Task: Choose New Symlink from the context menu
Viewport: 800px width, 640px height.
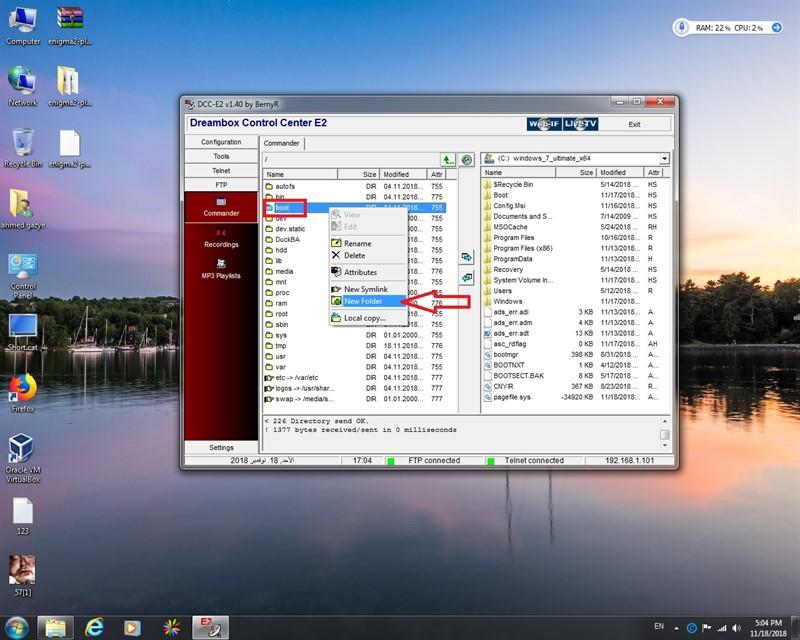Action: click(368, 289)
